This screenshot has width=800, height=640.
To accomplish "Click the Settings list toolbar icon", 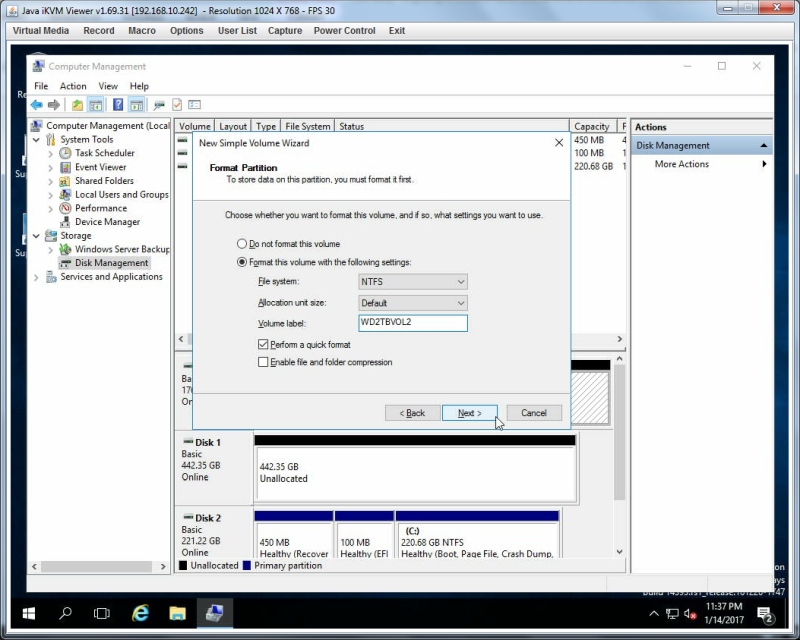I will [194, 105].
